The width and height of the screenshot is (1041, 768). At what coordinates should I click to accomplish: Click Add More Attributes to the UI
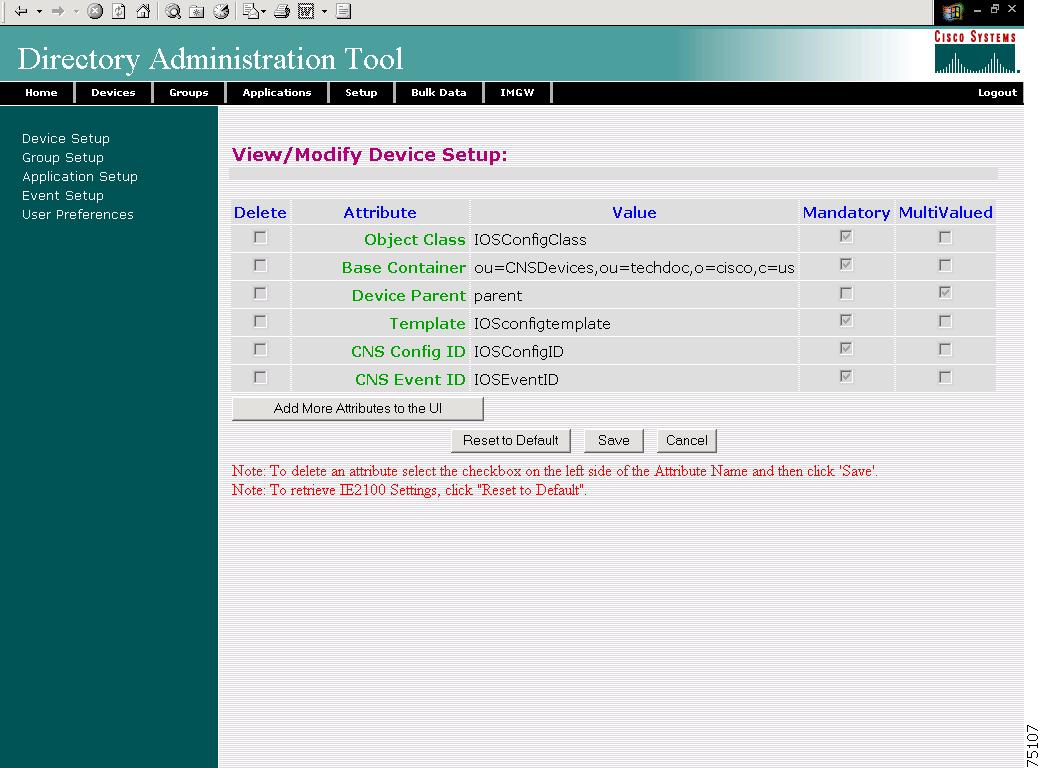coord(358,408)
